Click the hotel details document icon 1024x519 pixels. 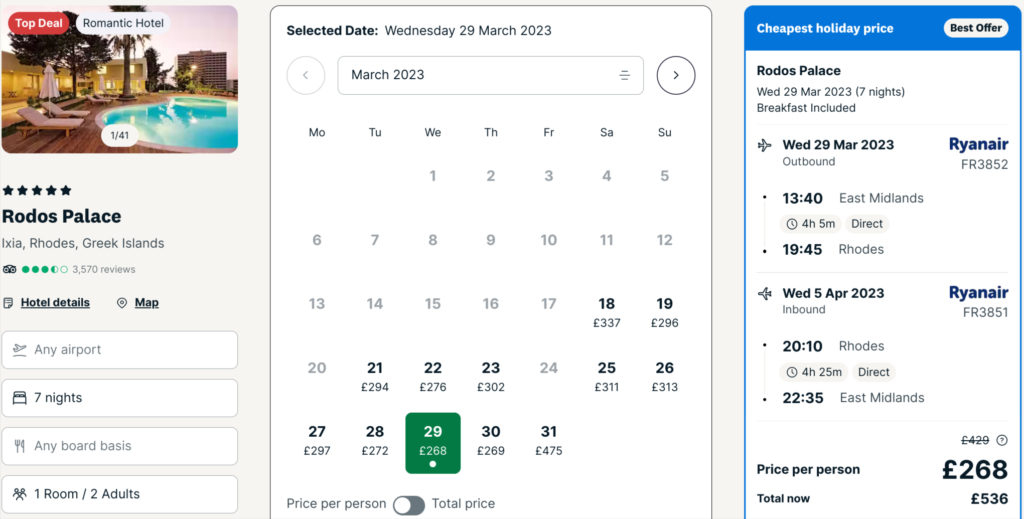(9, 303)
